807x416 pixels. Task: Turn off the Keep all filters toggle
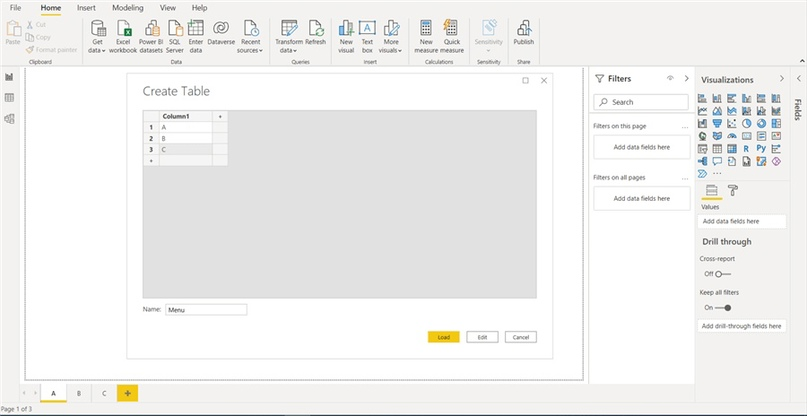coord(723,308)
